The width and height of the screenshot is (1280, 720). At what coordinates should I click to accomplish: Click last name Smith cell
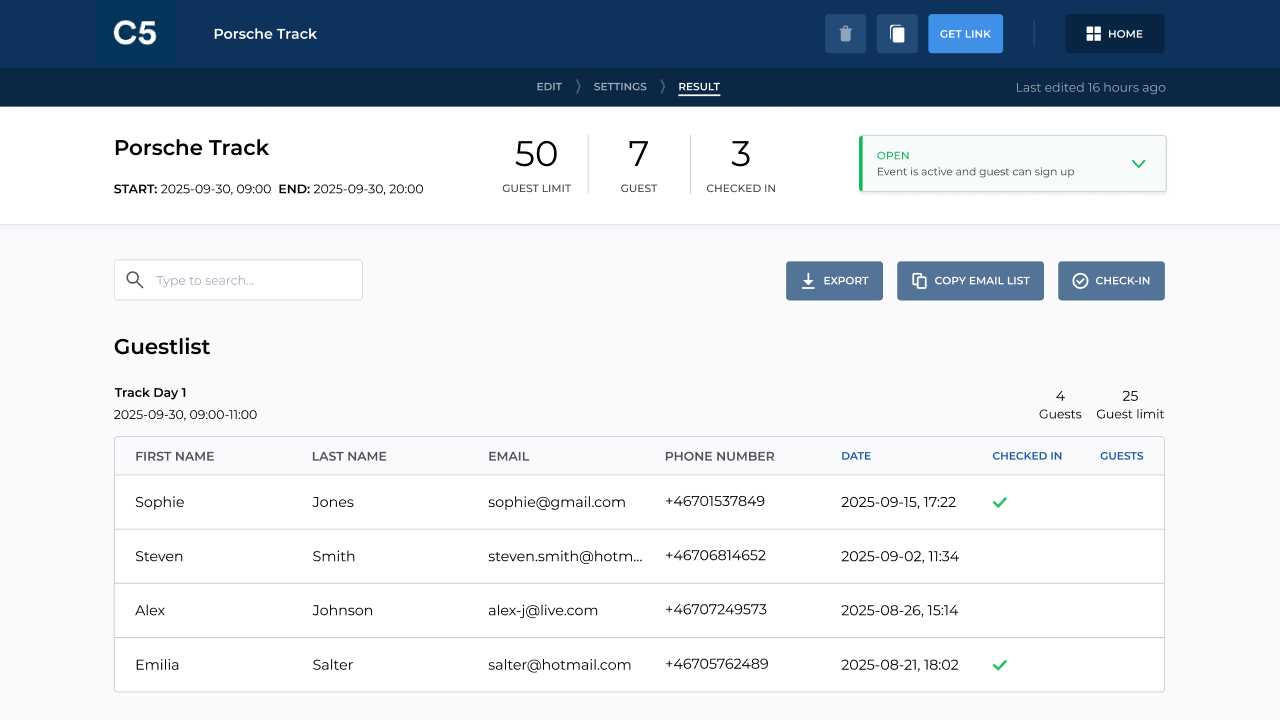click(334, 556)
